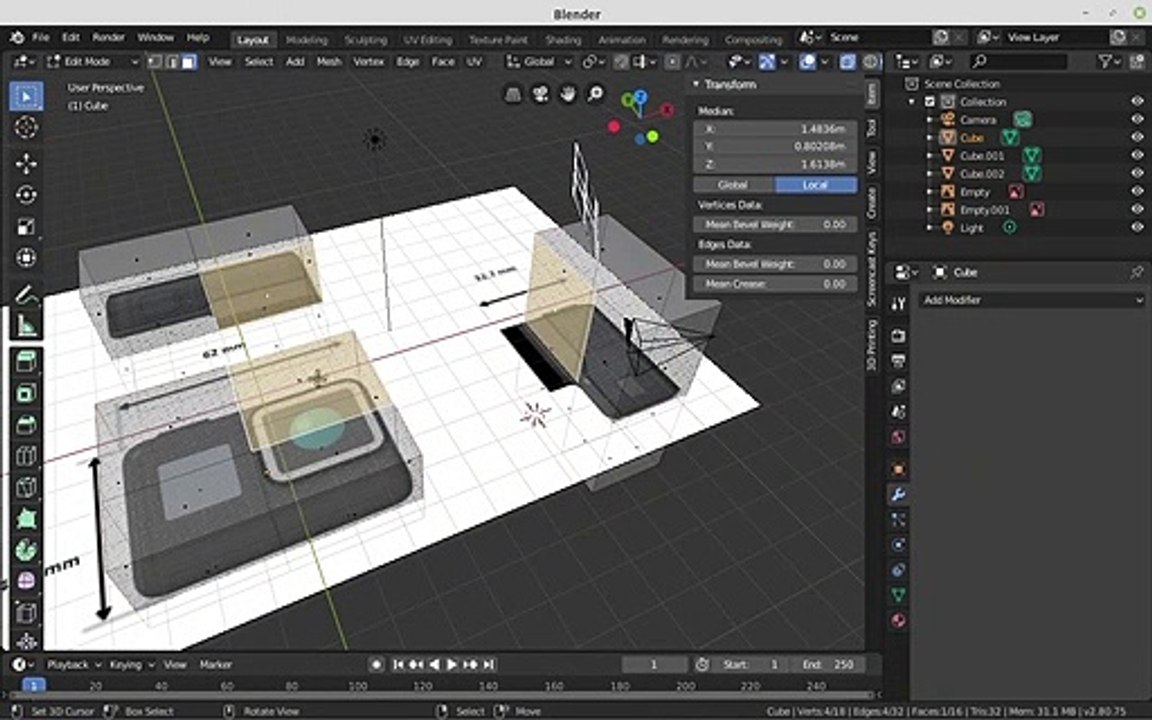
Task: Select the Bevel tool
Action: pos(26,425)
